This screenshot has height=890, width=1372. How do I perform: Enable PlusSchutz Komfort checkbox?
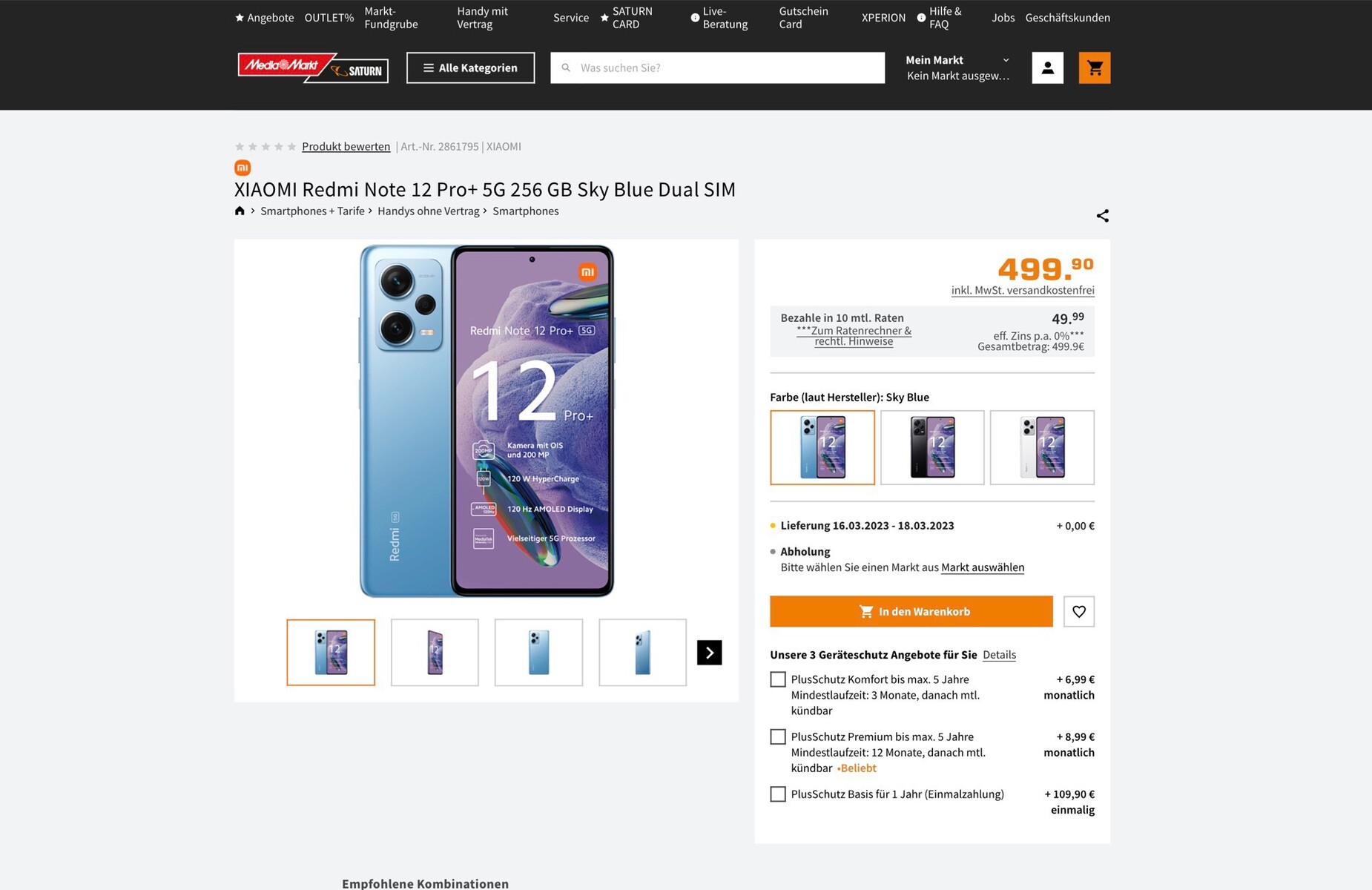click(x=778, y=679)
